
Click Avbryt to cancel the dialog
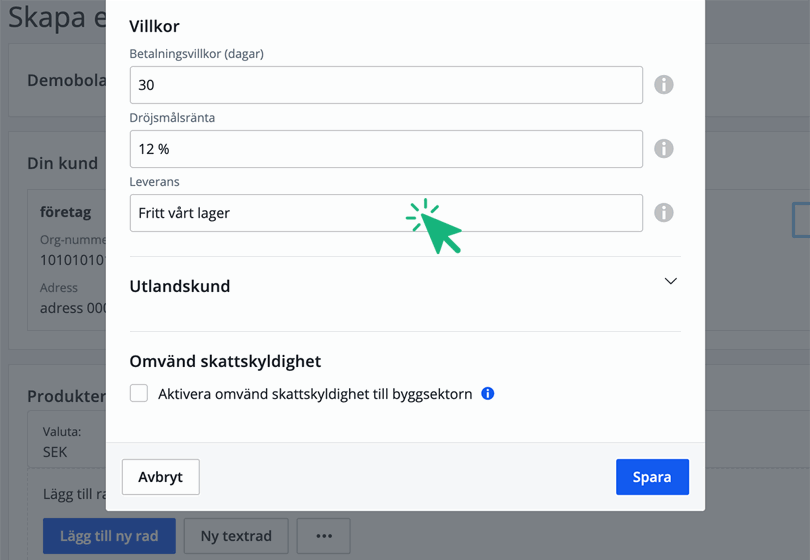[160, 477]
